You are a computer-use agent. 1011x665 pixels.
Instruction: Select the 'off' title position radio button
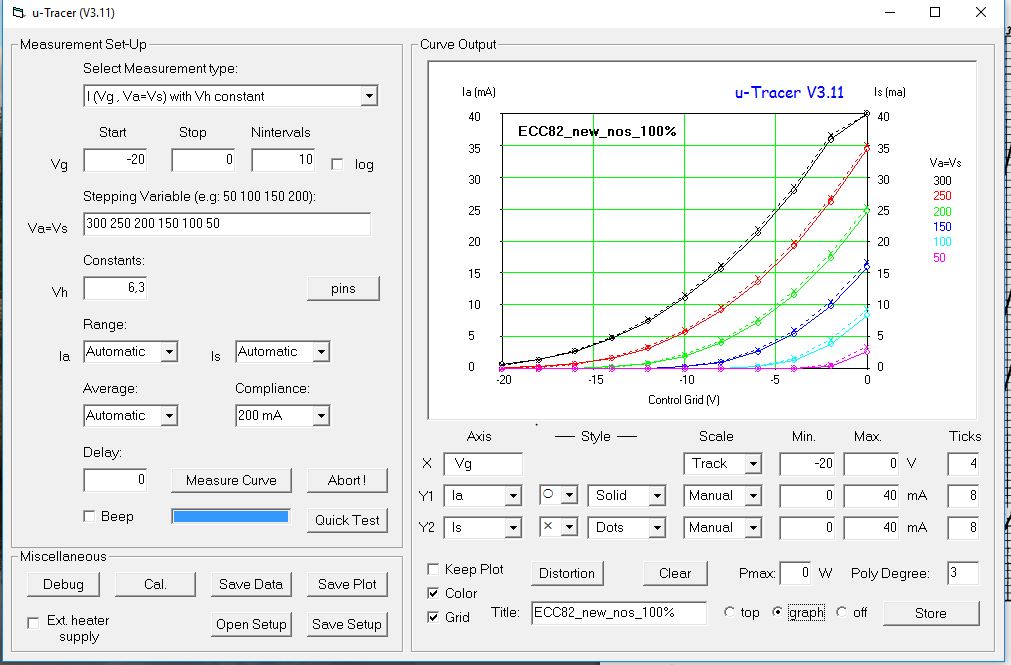click(841, 612)
